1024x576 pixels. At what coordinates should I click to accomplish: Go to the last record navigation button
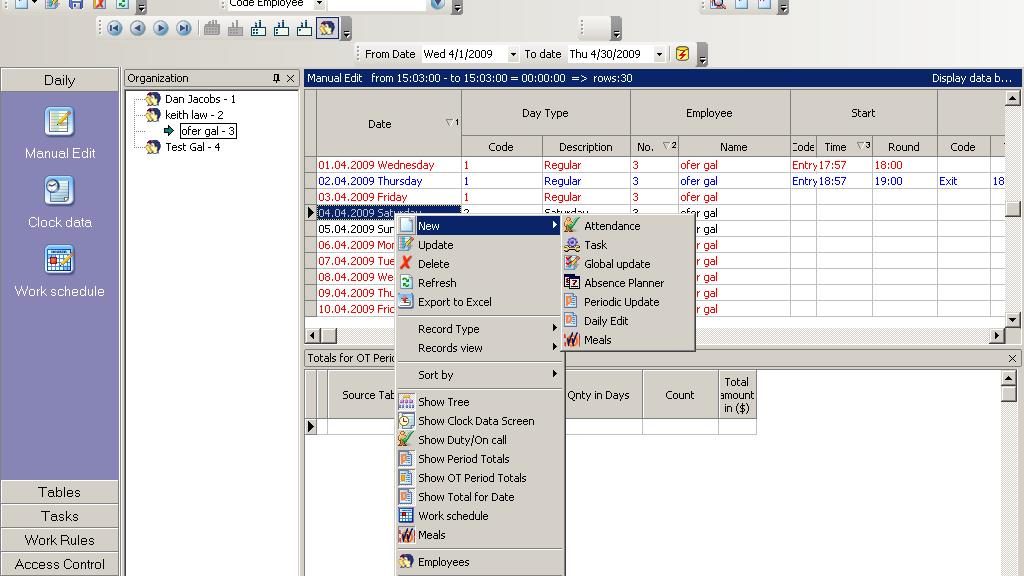tap(184, 29)
